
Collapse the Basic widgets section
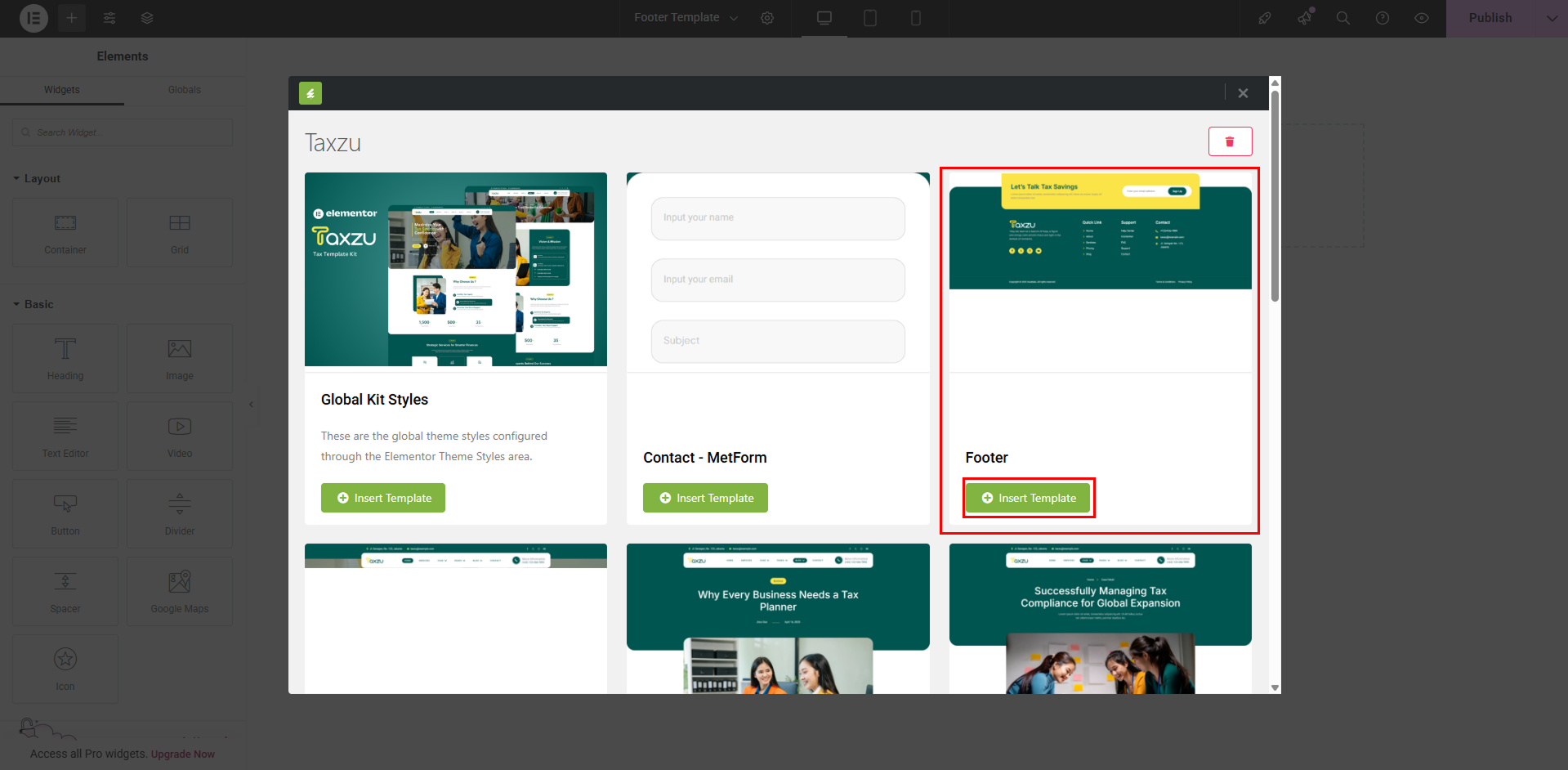pos(34,304)
